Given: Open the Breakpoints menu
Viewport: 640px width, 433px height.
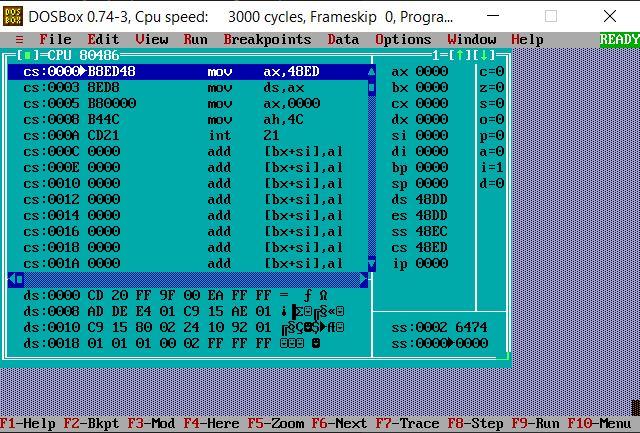Looking at the screenshot, I should coord(267,40).
